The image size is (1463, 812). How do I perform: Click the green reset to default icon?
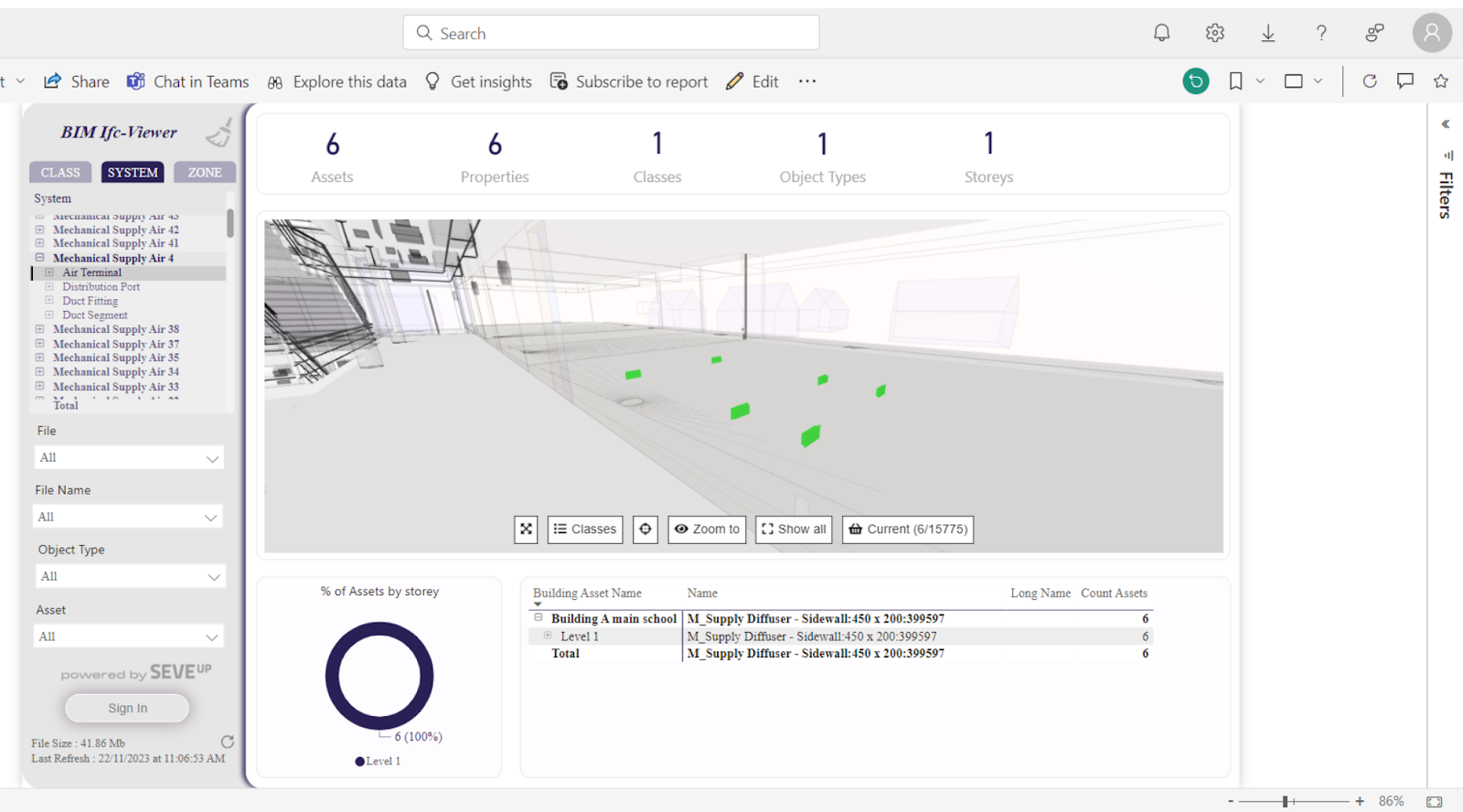tap(1195, 81)
